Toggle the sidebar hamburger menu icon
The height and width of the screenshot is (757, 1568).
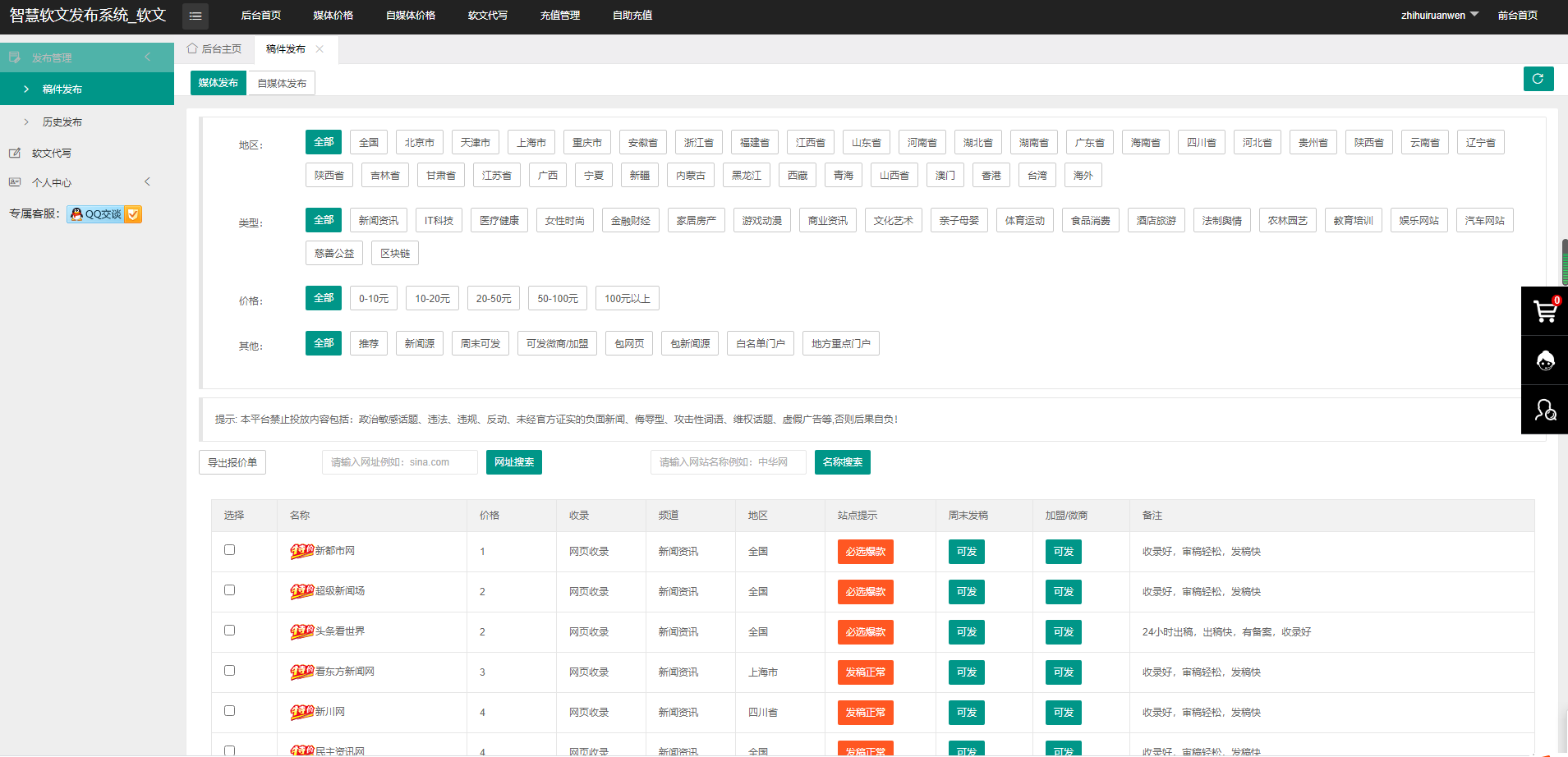coord(195,16)
